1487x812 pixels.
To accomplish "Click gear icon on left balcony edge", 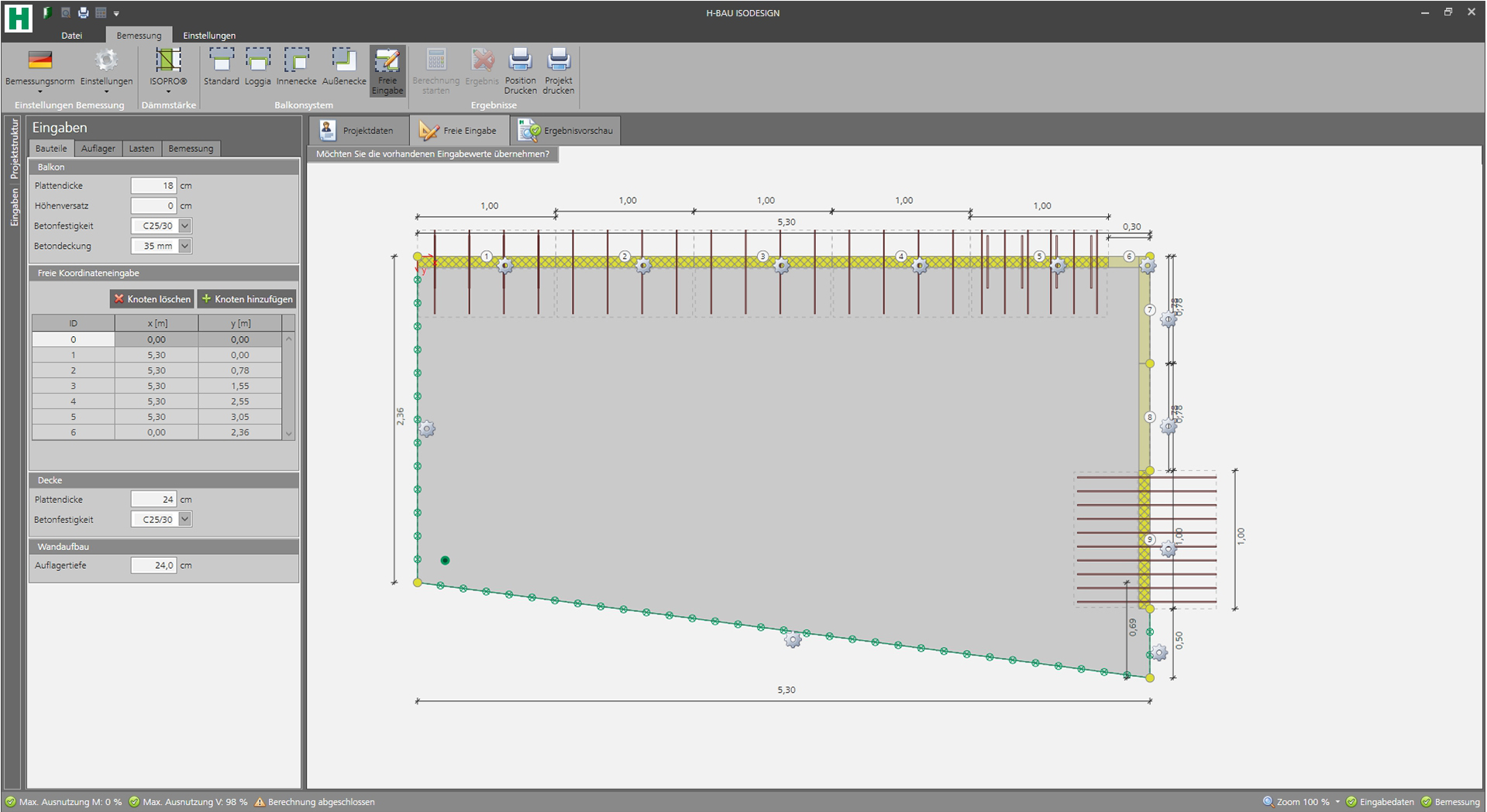I will pos(427,428).
